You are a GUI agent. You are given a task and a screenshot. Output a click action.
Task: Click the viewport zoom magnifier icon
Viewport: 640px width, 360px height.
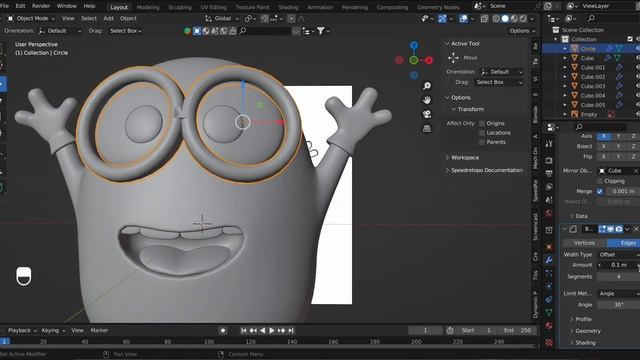click(x=427, y=86)
